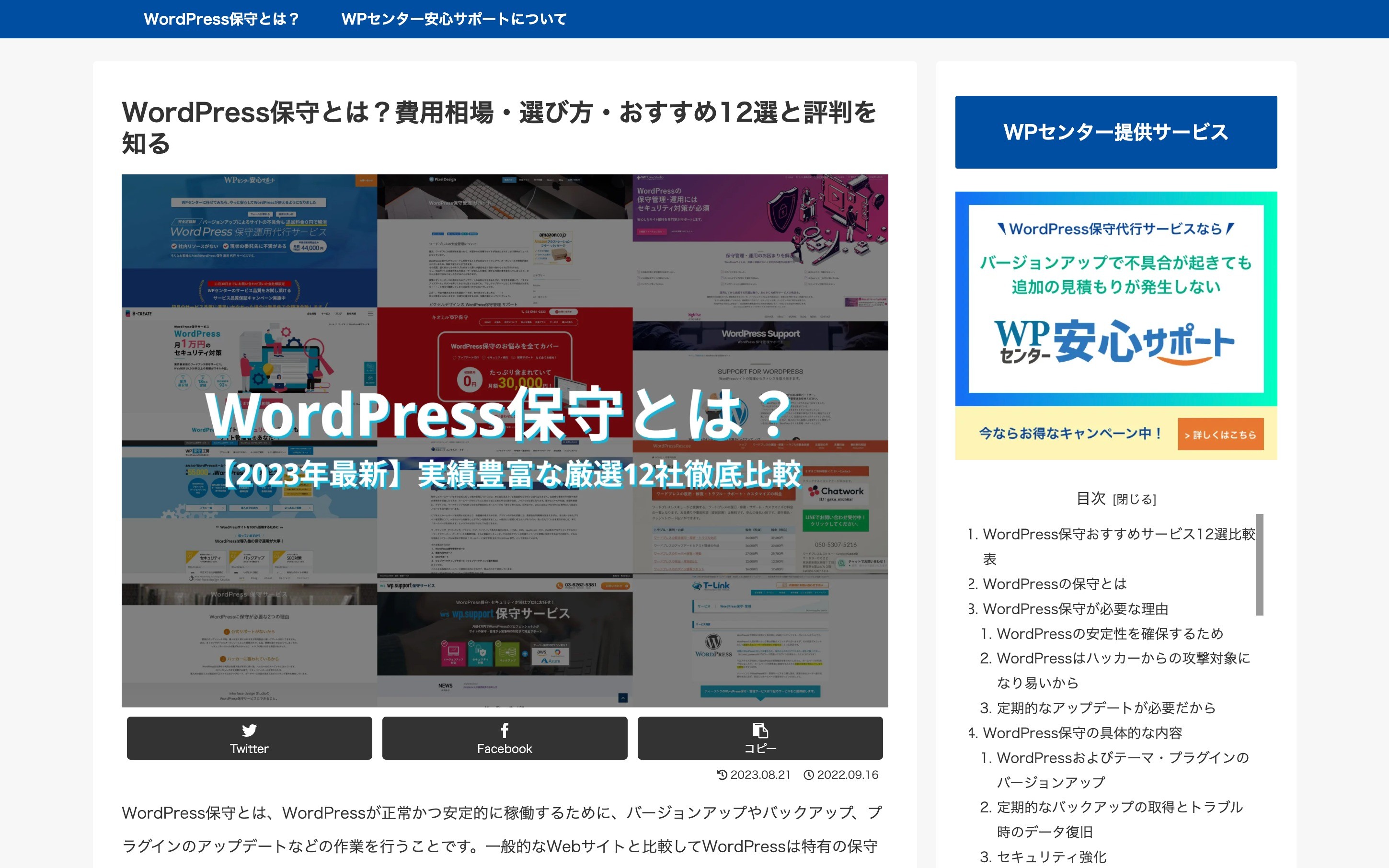The image size is (1389, 868).
Task: Jump to the 'WordPressの保守とは' section
Action: click(1054, 584)
